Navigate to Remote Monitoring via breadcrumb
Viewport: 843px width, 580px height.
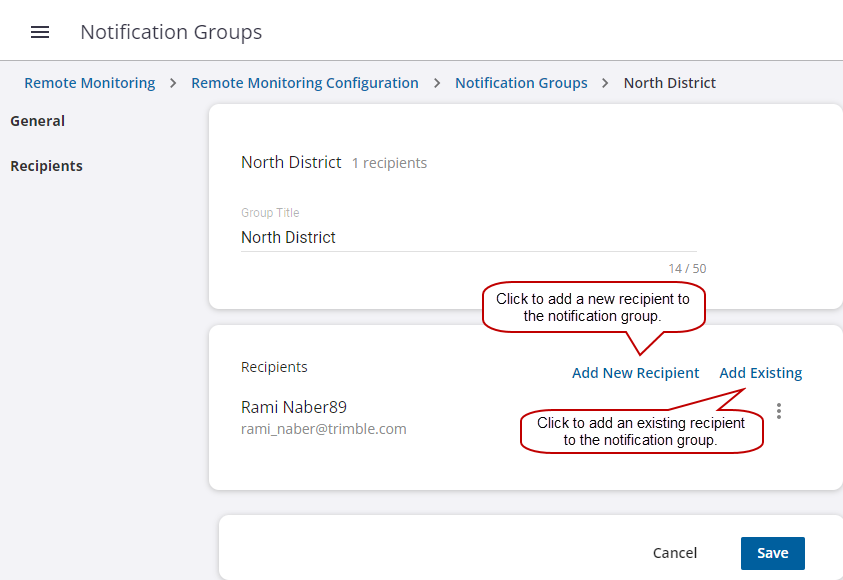[x=89, y=83]
